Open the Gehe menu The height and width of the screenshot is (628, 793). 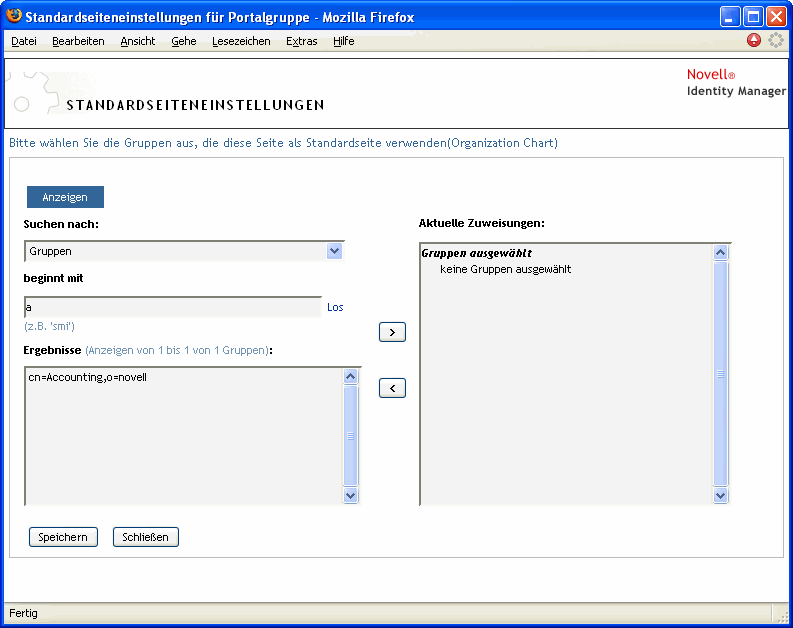(184, 41)
